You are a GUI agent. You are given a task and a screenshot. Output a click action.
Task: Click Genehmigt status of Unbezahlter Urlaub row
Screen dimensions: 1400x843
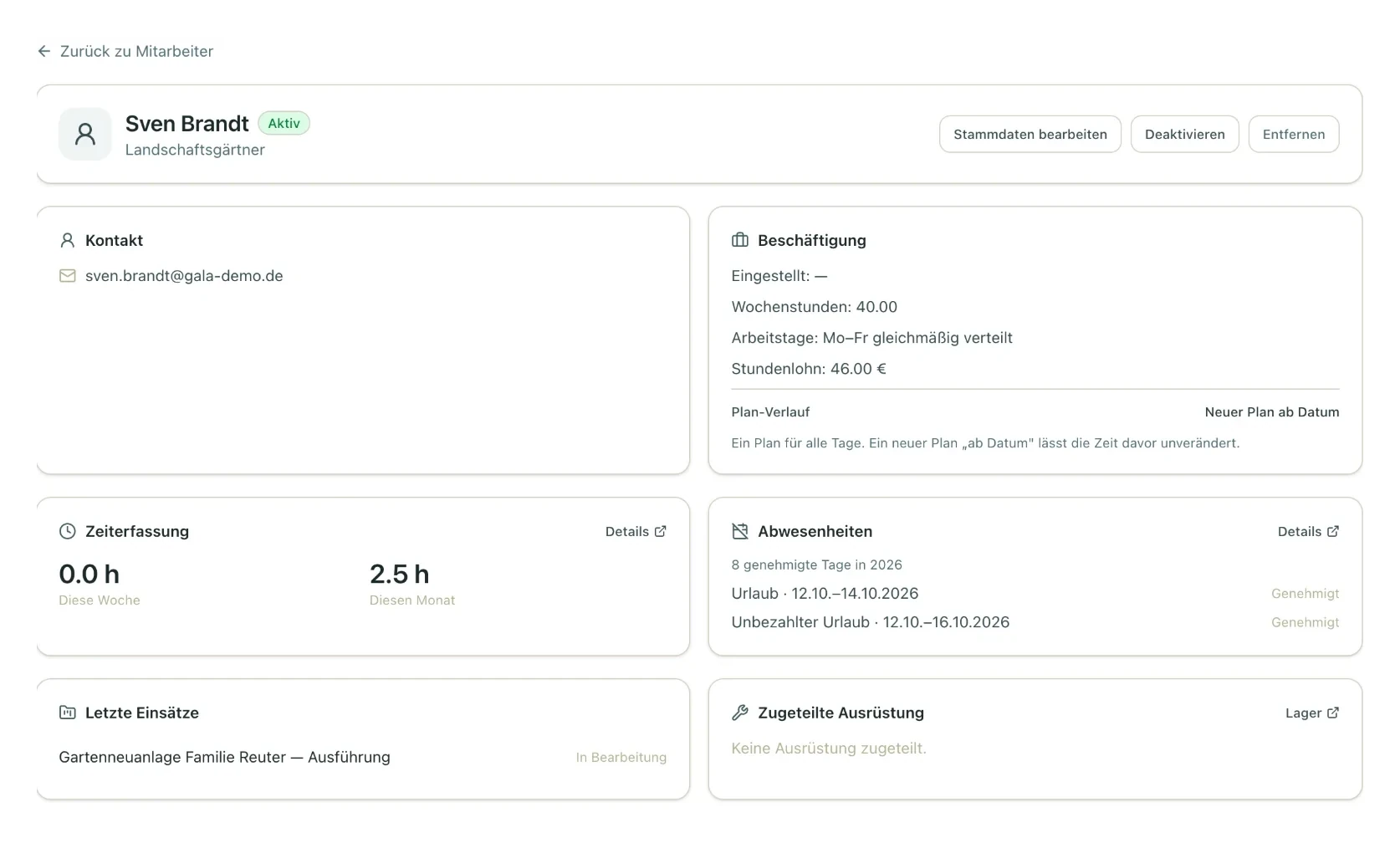[x=1305, y=622]
